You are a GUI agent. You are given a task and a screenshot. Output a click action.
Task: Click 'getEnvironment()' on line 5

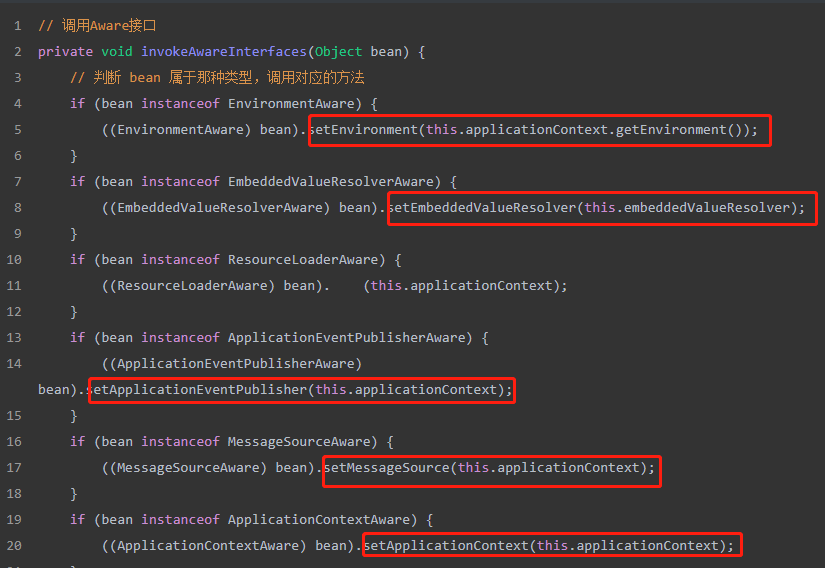pos(679,130)
